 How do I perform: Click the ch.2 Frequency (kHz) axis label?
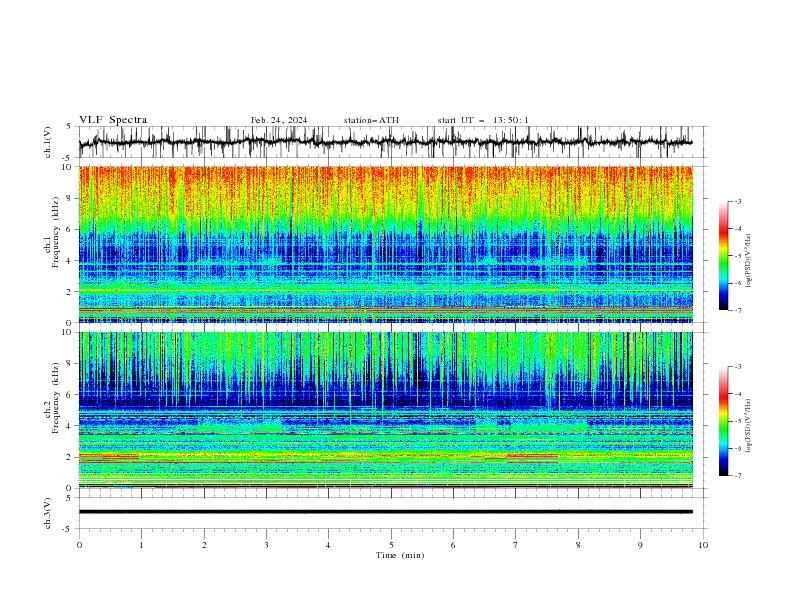(53, 397)
